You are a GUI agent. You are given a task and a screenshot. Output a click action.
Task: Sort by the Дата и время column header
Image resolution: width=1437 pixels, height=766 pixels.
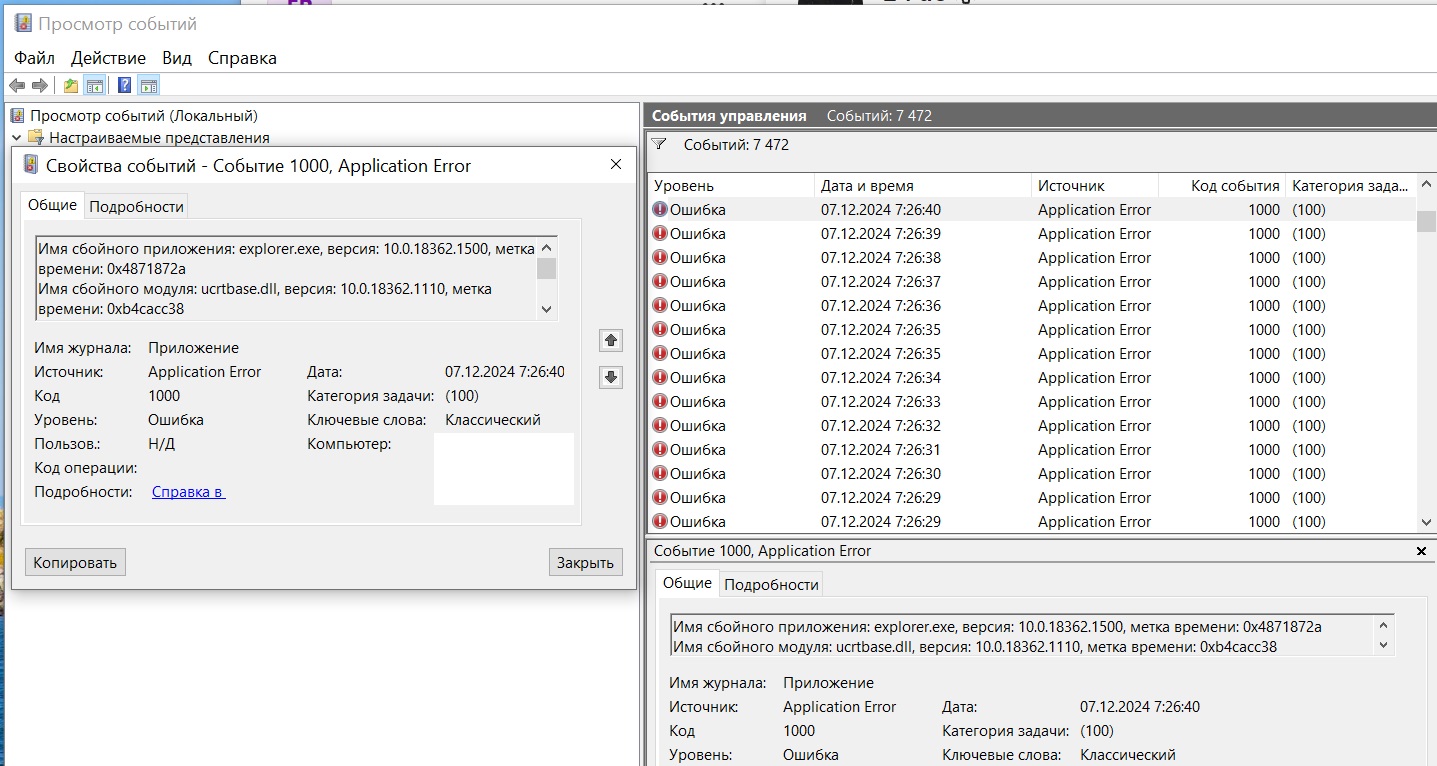tap(923, 186)
